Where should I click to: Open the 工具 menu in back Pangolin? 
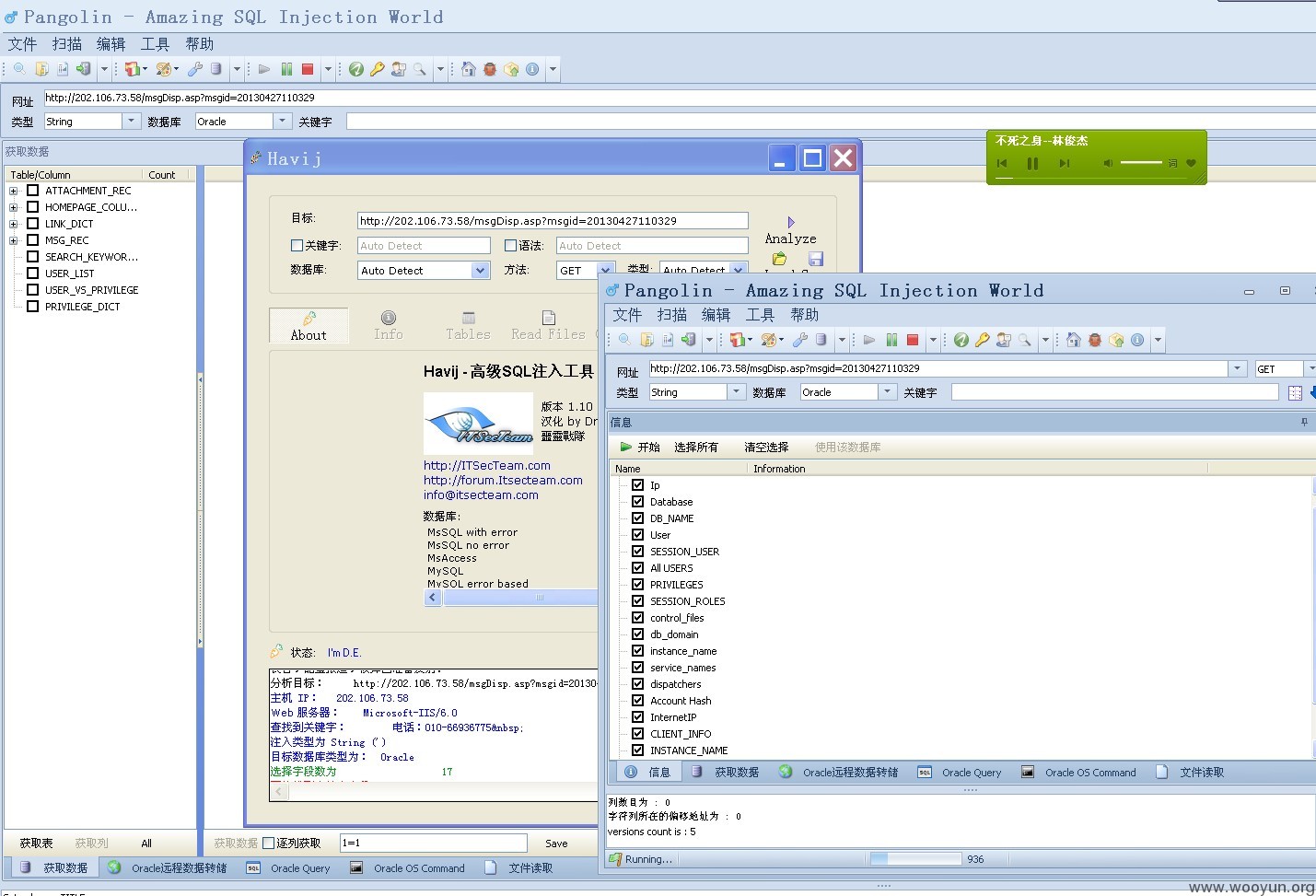click(x=156, y=43)
